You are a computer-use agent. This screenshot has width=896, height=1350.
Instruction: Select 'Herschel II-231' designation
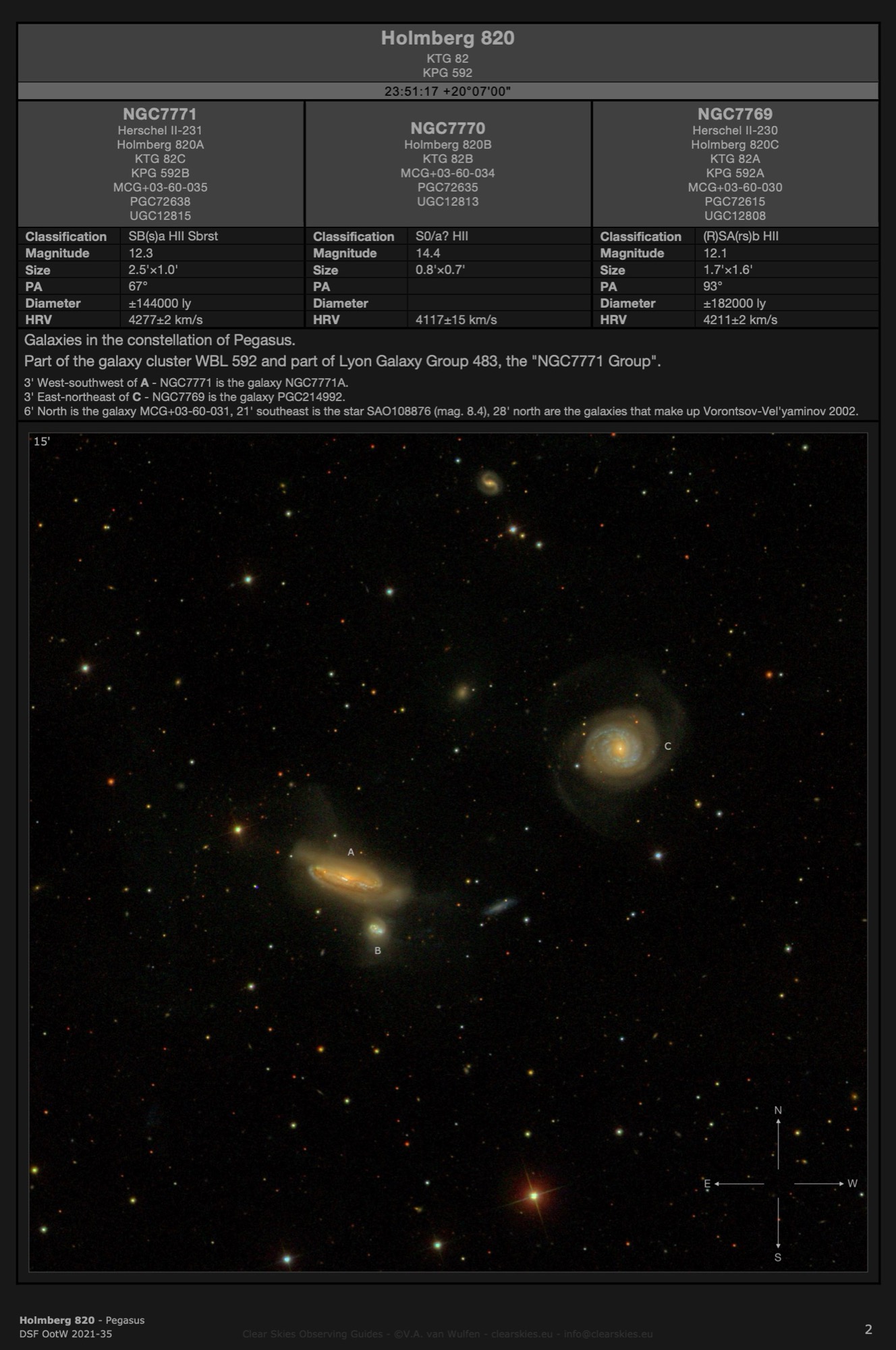click(160, 130)
